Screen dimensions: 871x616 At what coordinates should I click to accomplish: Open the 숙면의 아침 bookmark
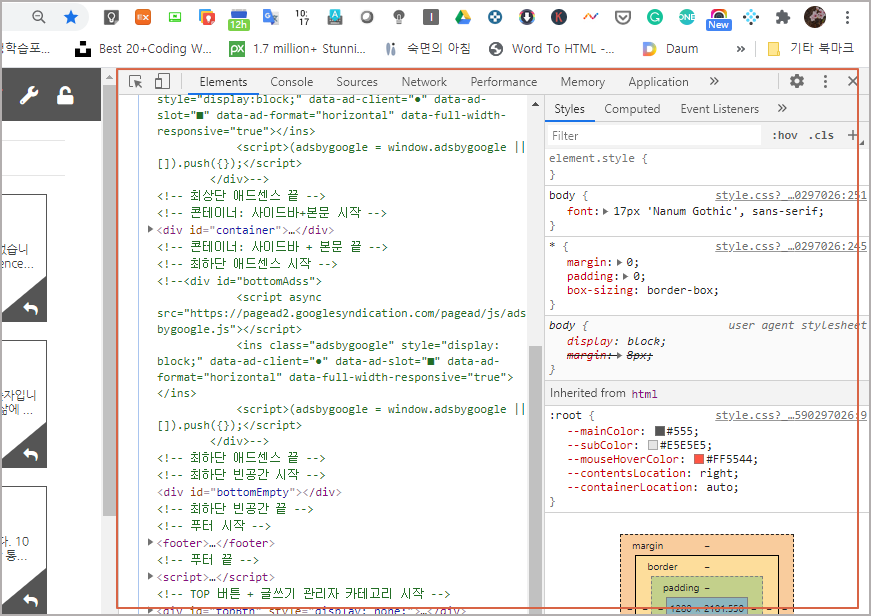[x=428, y=49]
